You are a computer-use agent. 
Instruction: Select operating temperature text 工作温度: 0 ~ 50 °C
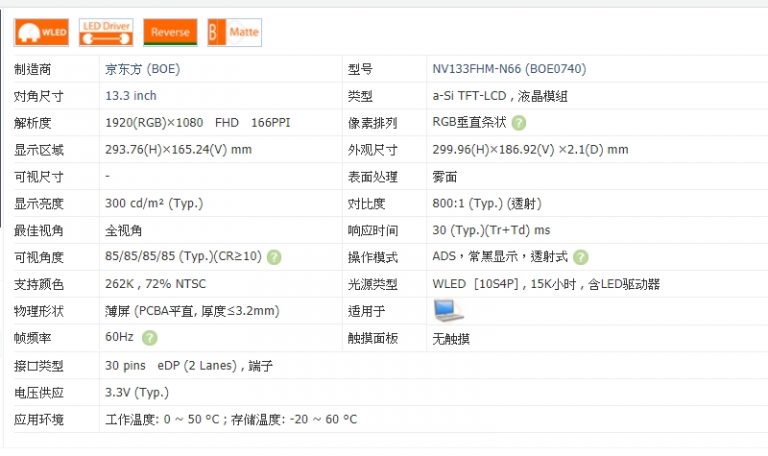coord(162,420)
